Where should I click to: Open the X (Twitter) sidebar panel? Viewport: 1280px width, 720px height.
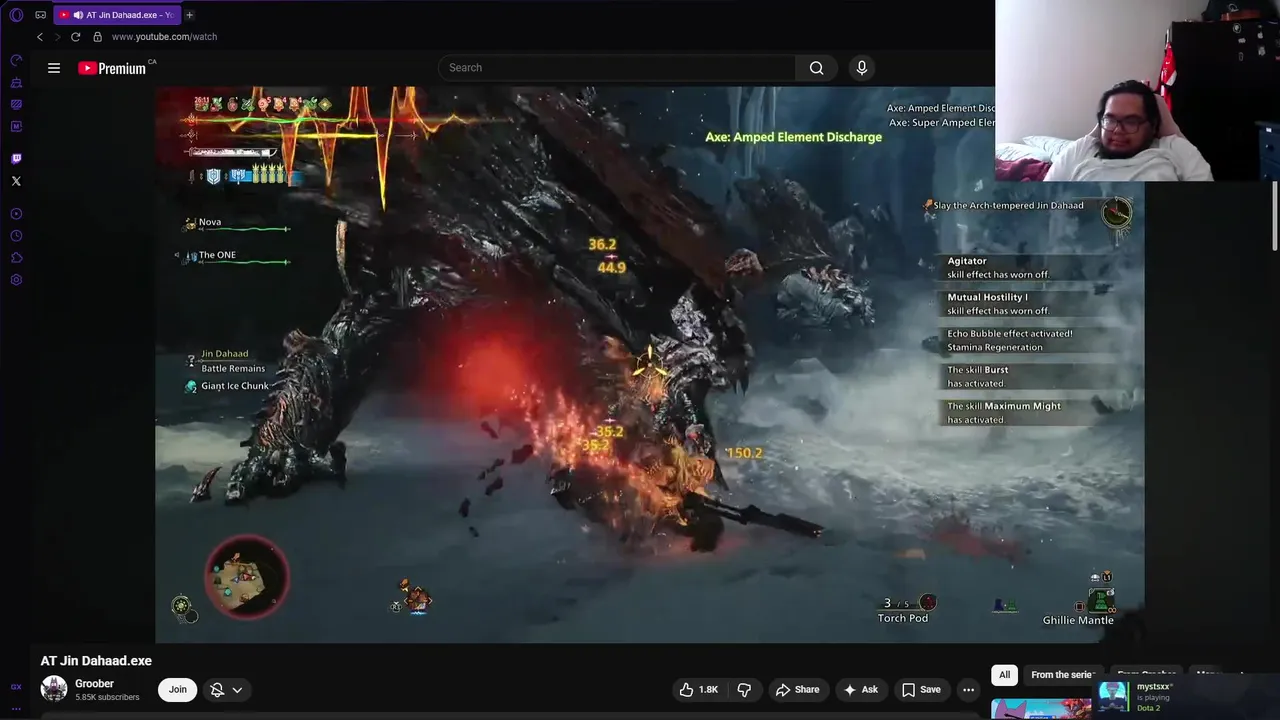[16, 181]
